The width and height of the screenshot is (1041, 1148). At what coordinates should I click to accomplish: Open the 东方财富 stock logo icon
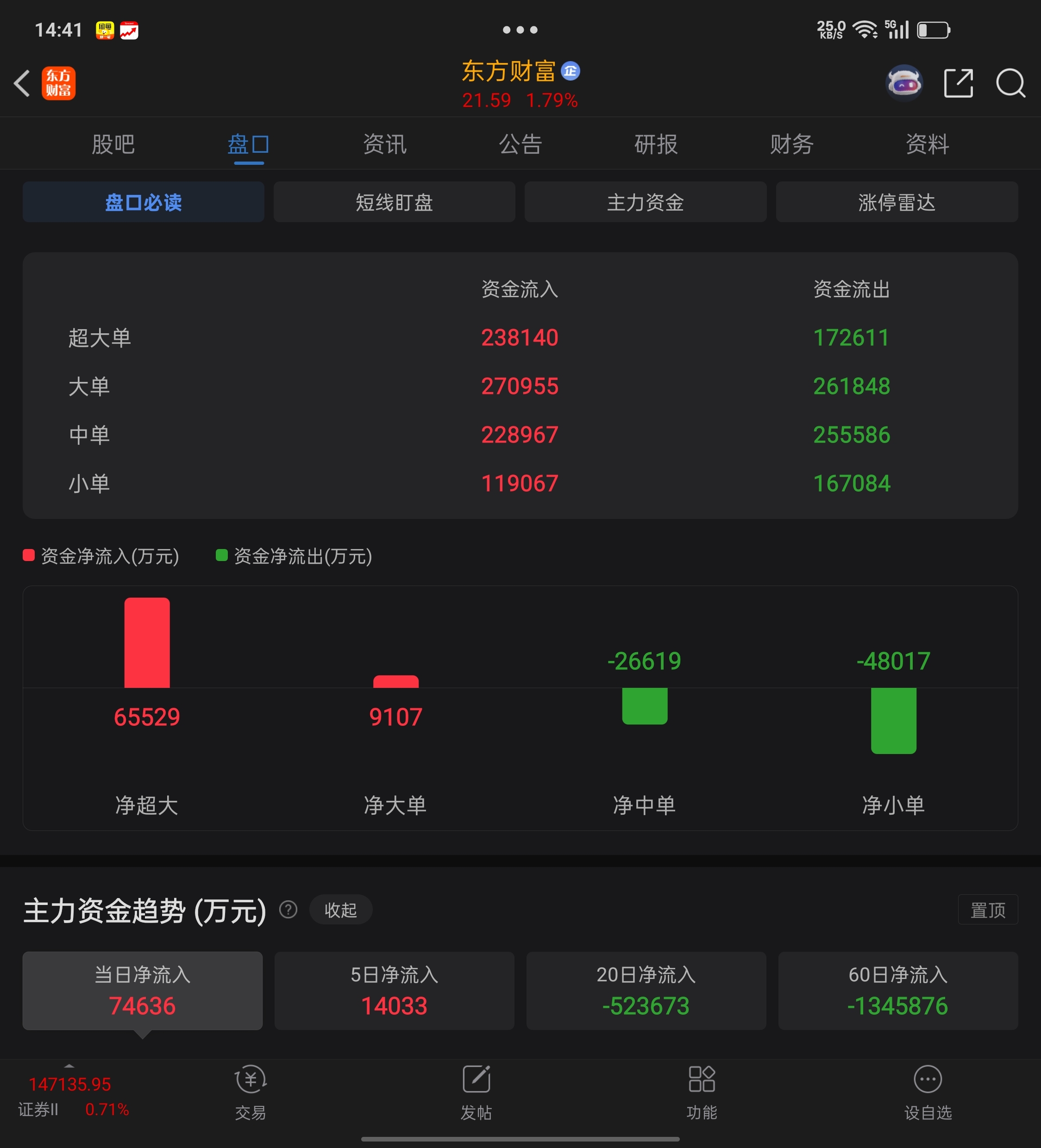point(58,83)
